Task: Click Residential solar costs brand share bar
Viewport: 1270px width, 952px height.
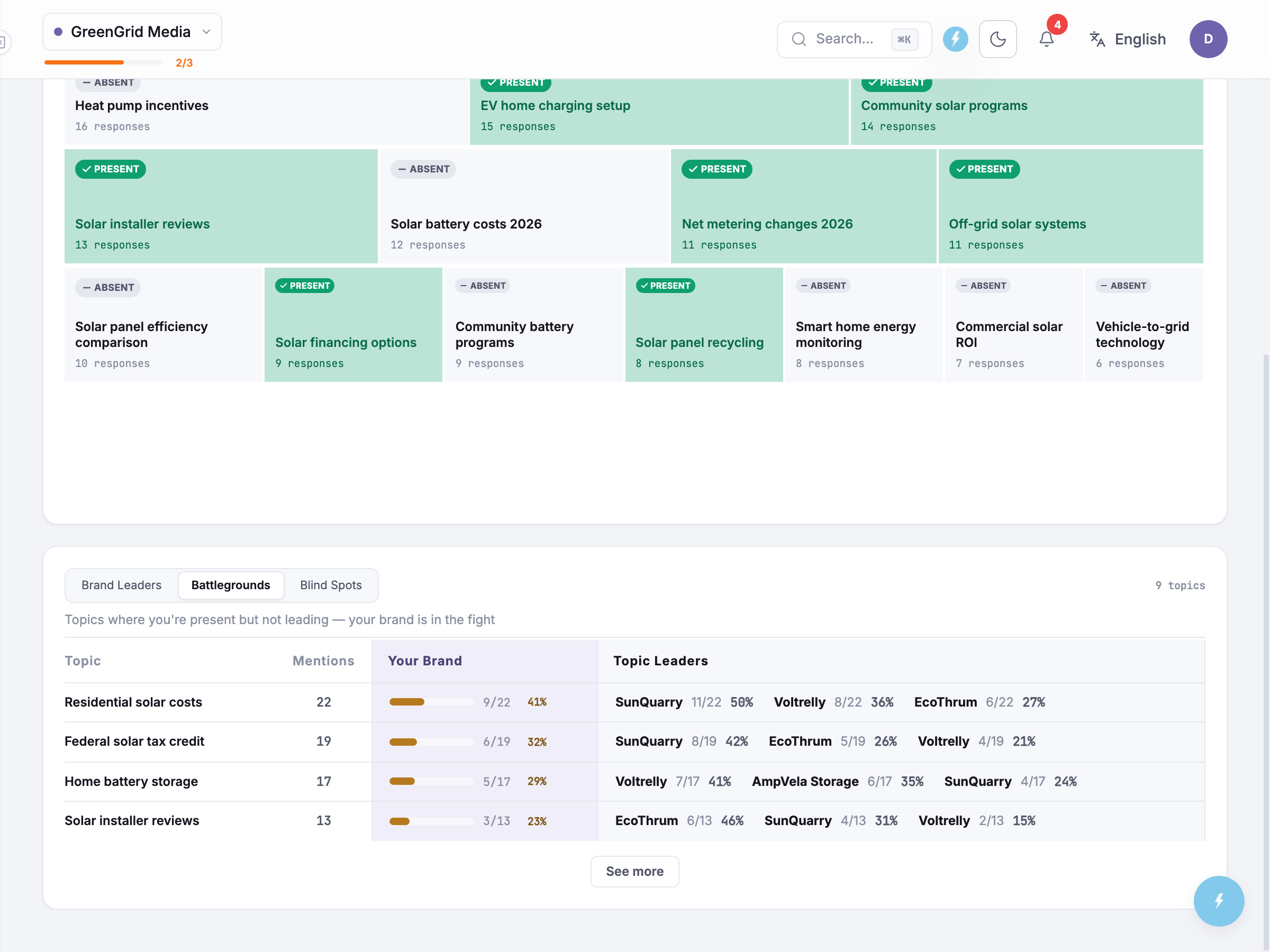Action: pos(431,702)
